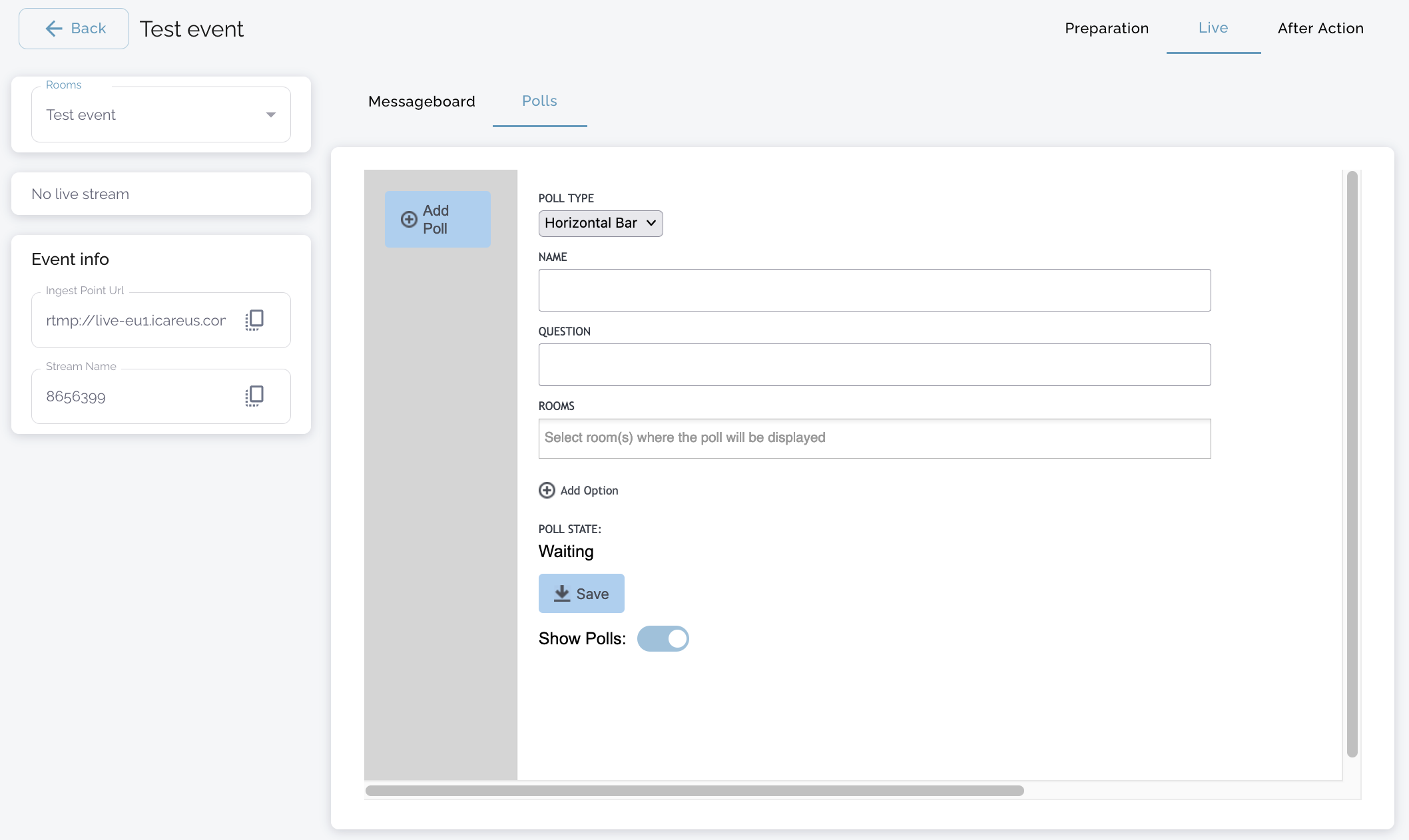Image resolution: width=1409 pixels, height=840 pixels.
Task: Click the Question input field
Action: 874,365
